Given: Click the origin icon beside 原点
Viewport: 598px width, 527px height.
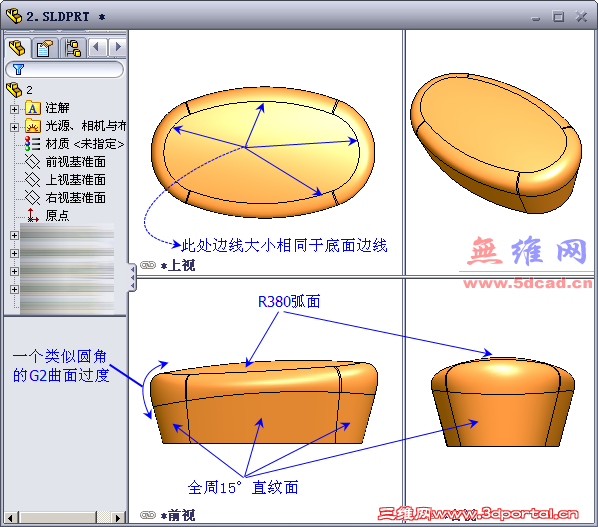Looking at the screenshot, I should pos(32,215).
